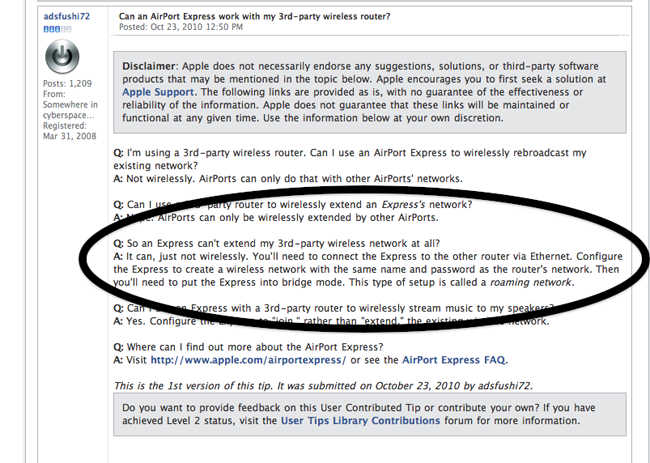Click 'Do you want to provide feedback' text

pos(359,414)
